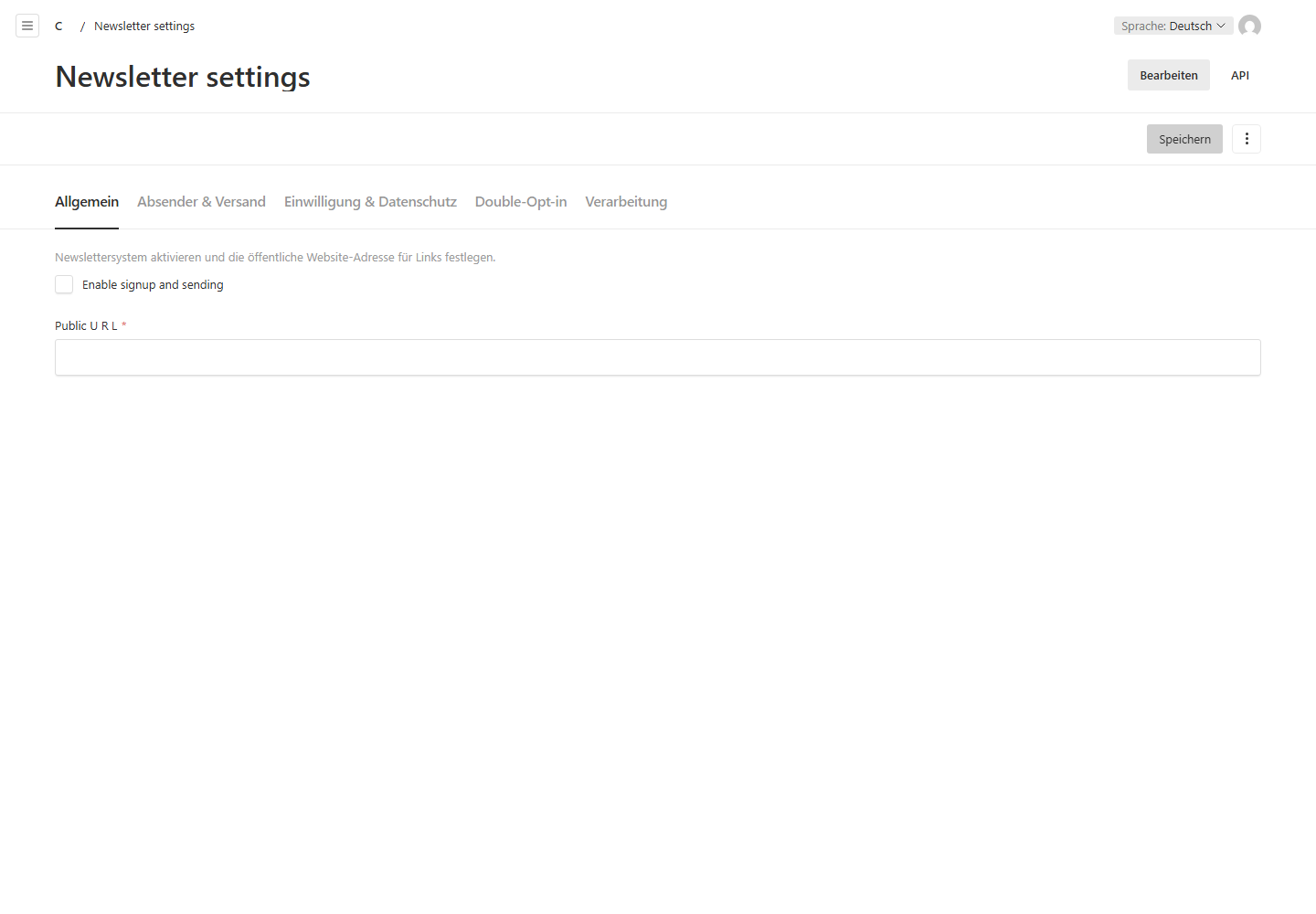Switch to the Absender & Versand tab

point(201,202)
